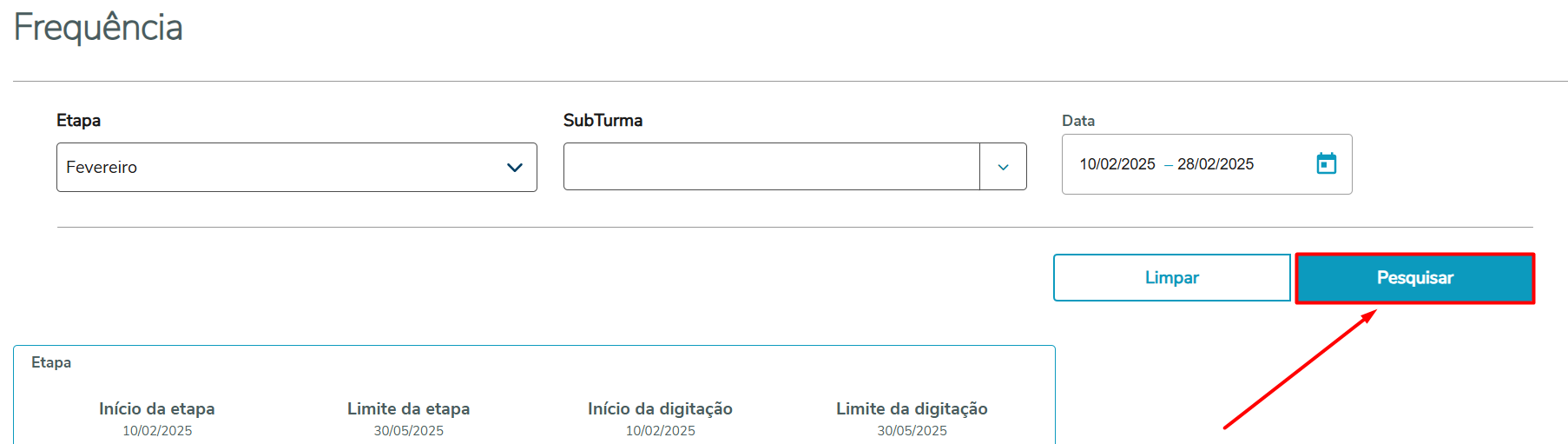Click the chevron in the Etapa select
The width and height of the screenshot is (1568, 444).
pyautogui.click(x=515, y=167)
